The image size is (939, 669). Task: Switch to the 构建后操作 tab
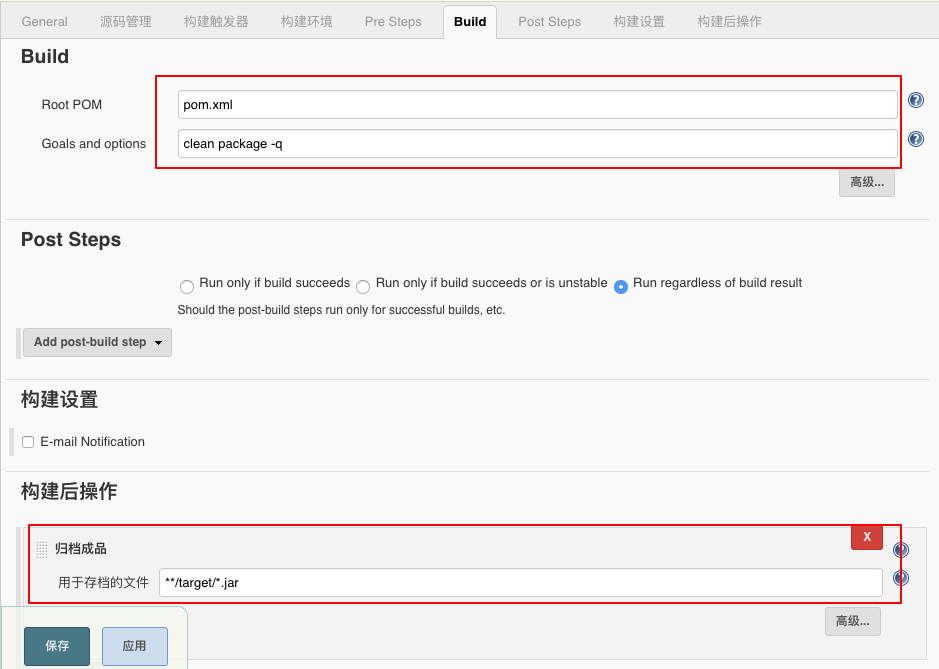[729, 22]
